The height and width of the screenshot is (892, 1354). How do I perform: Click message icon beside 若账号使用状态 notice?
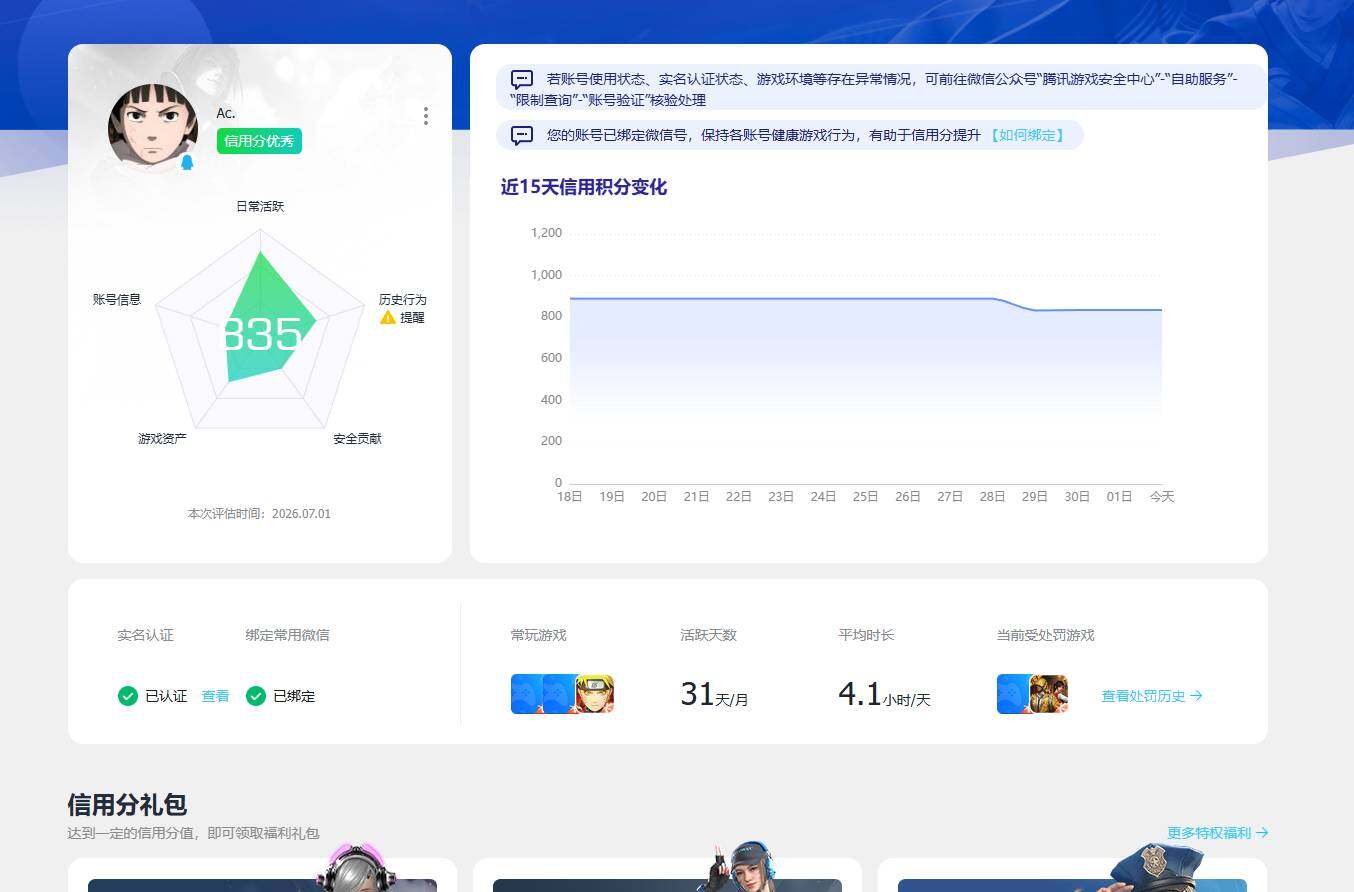(x=522, y=79)
